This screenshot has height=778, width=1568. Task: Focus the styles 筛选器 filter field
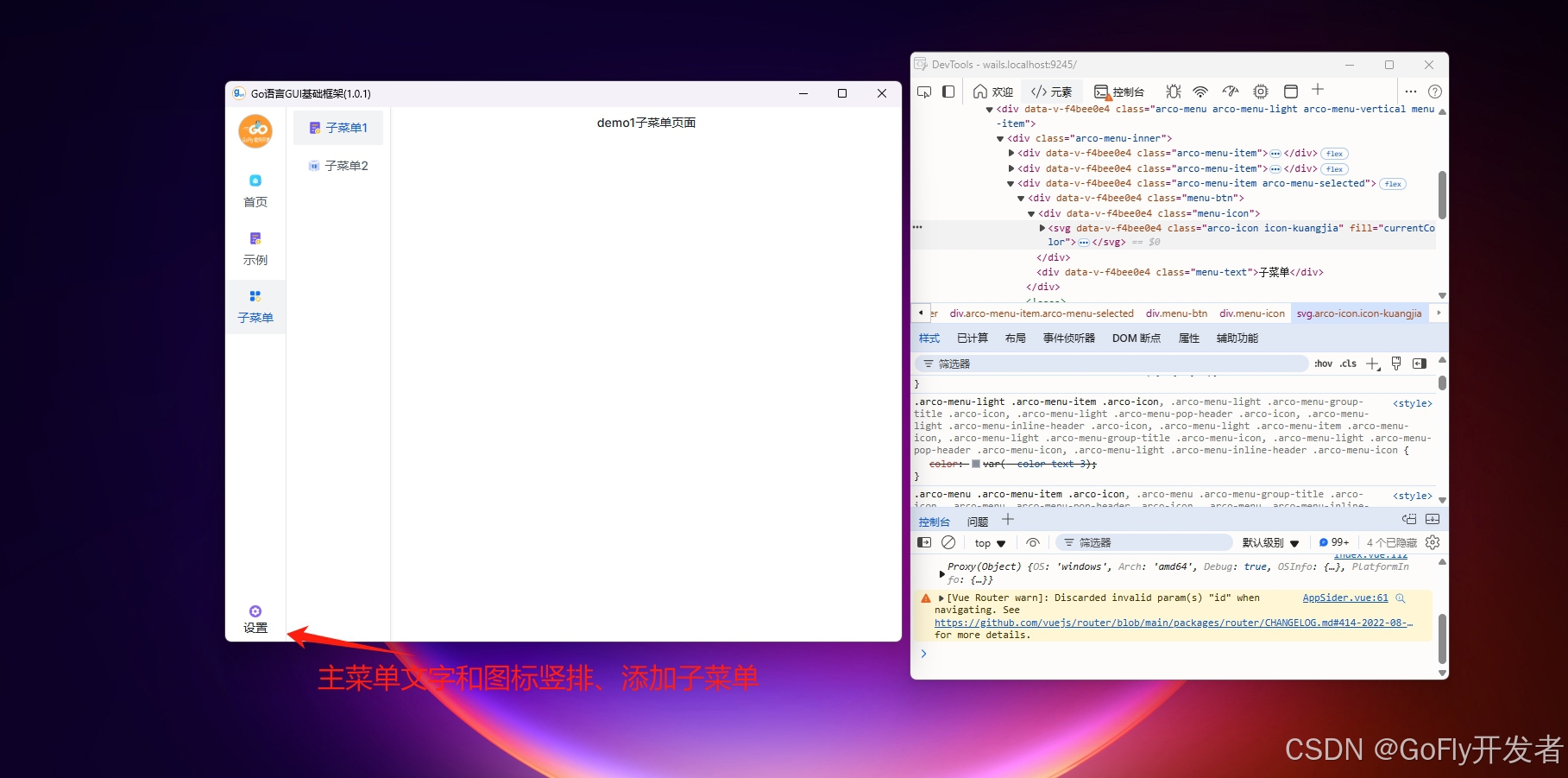(x=1111, y=364)
